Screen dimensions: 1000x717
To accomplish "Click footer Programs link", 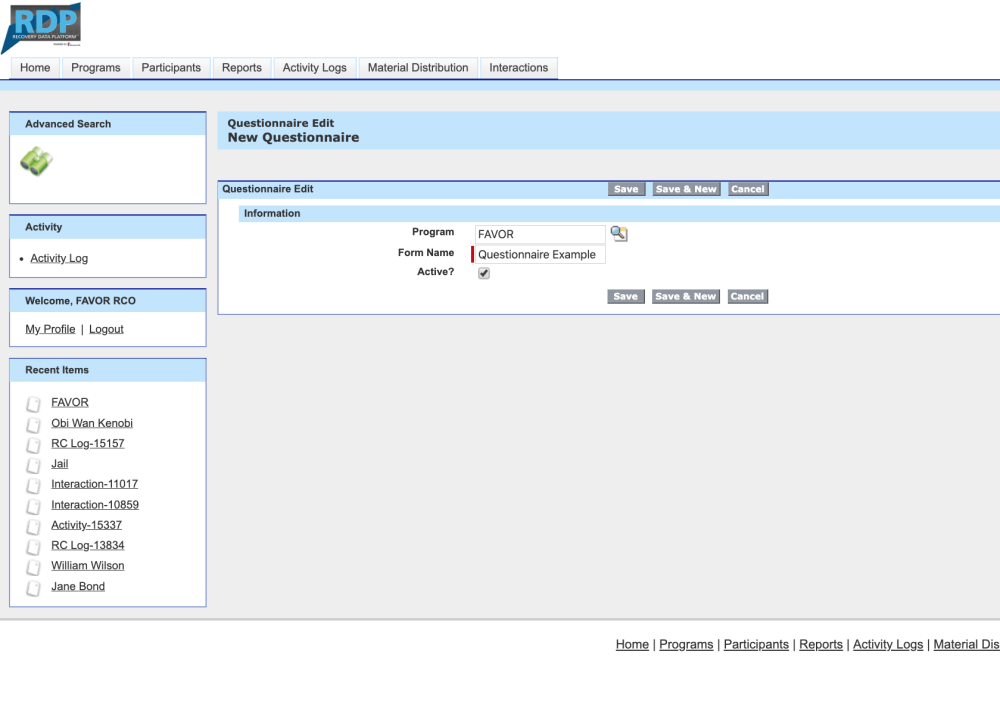I will (x=686, y=644).
